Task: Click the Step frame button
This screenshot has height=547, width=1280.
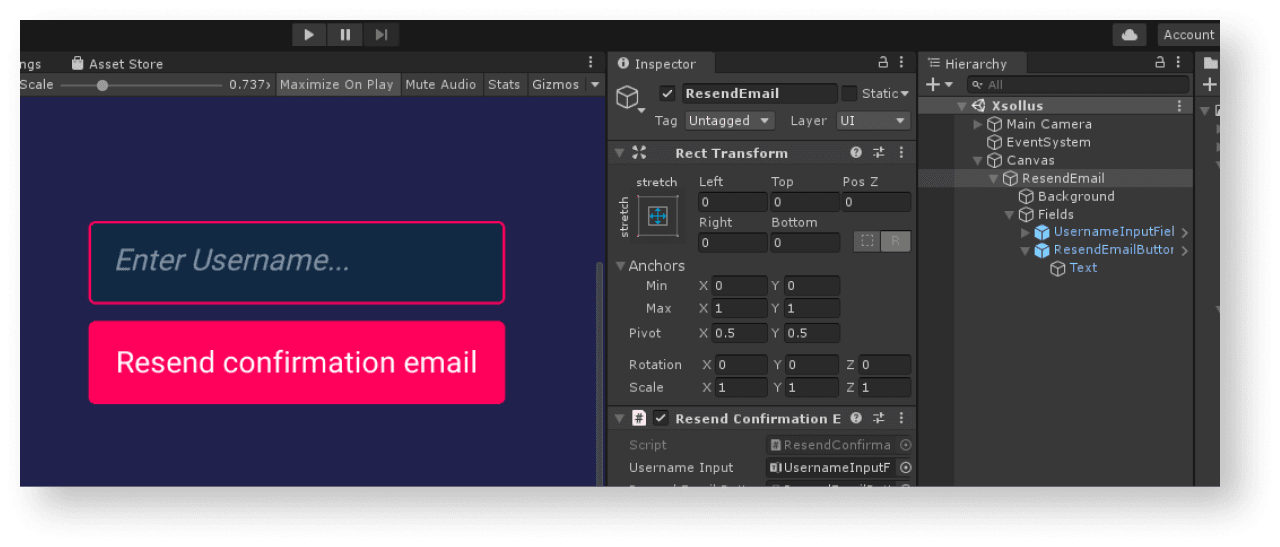Action: point(381,35)
